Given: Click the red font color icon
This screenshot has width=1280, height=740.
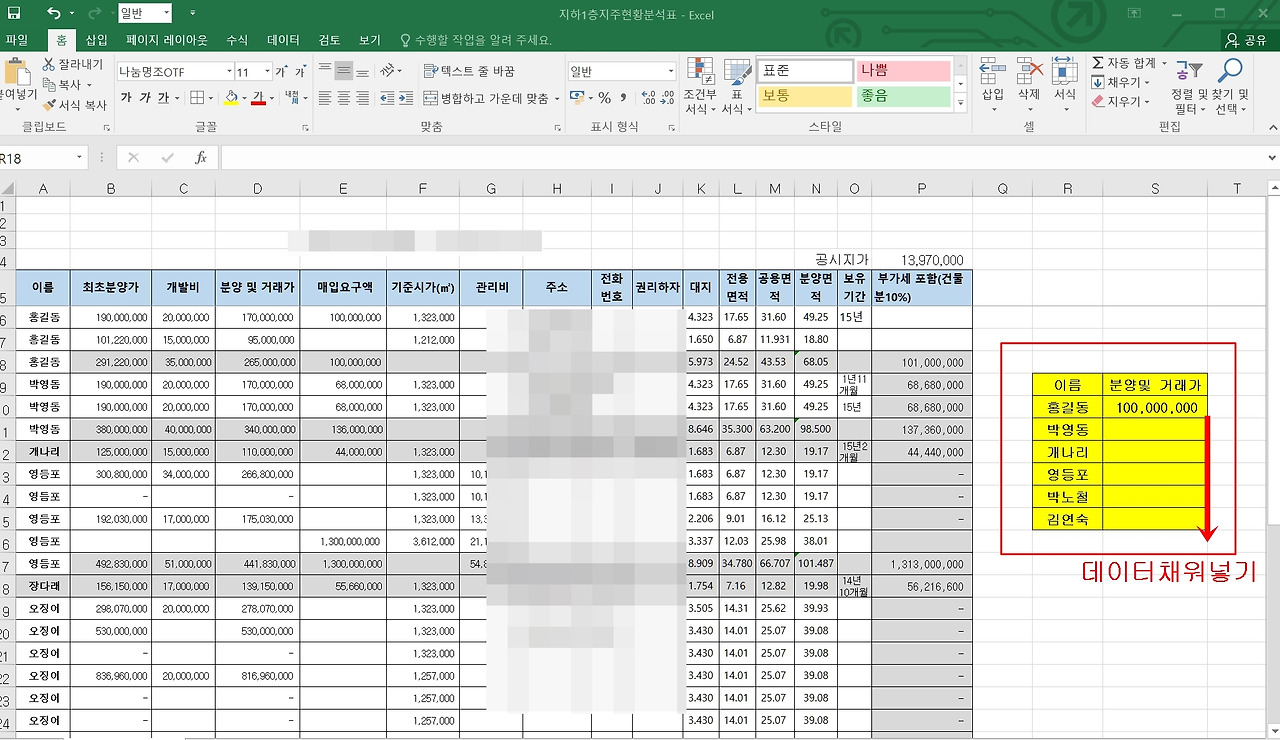Looking at the screenshot, I should [258, 98].
